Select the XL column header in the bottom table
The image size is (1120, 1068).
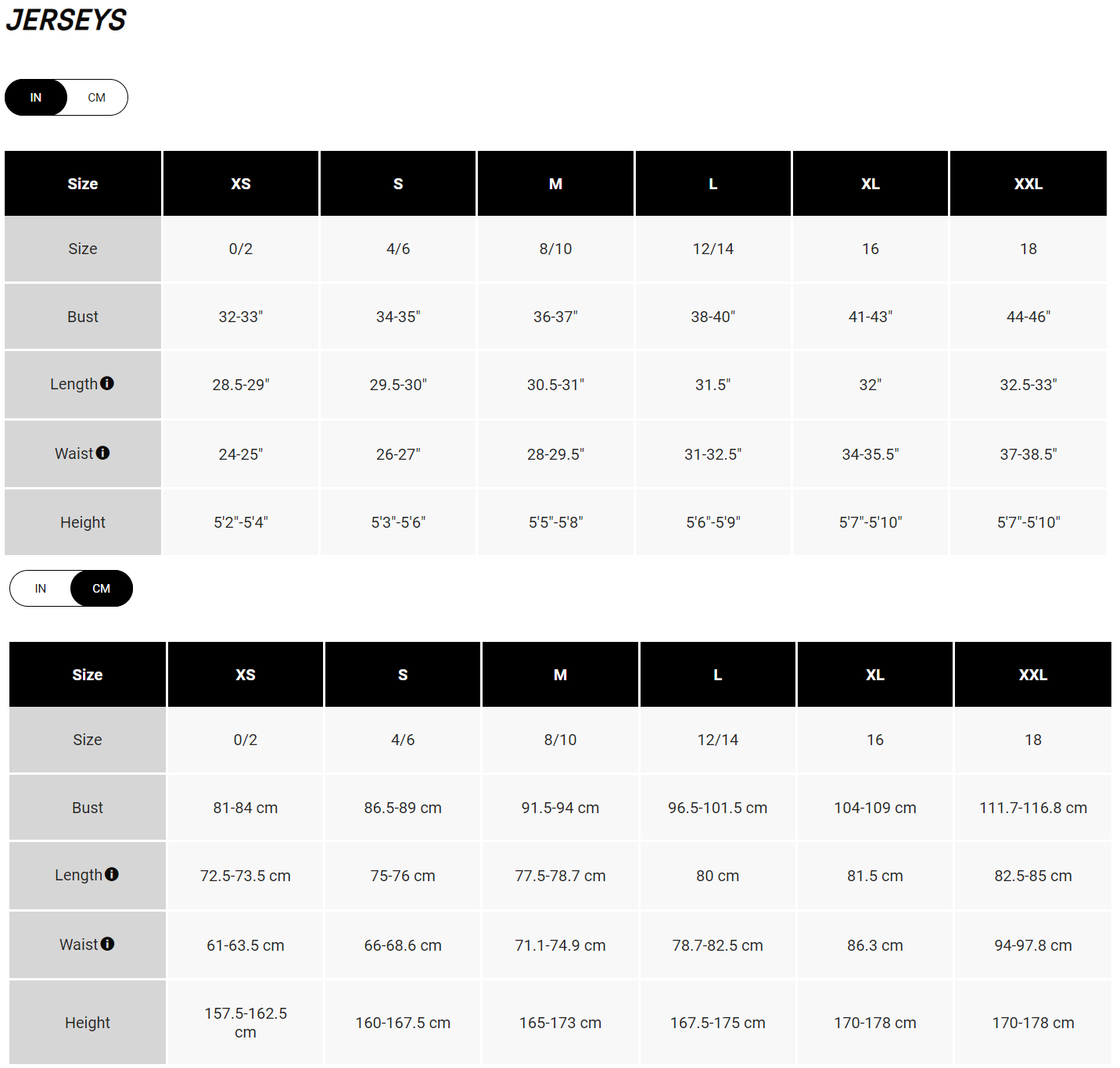pos(874,674)
